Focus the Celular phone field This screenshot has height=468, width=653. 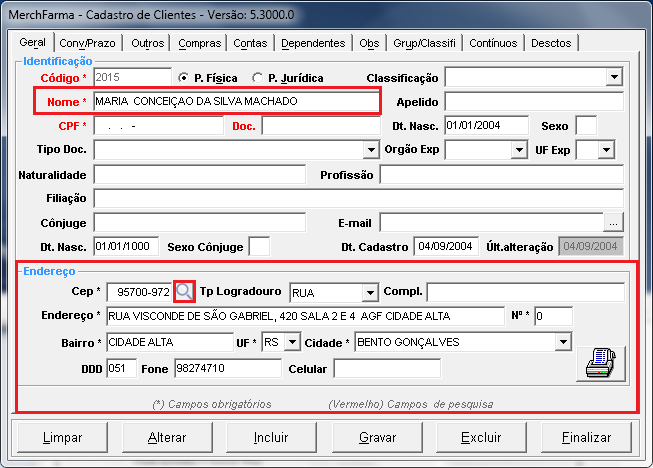click(x=386, y=368)
